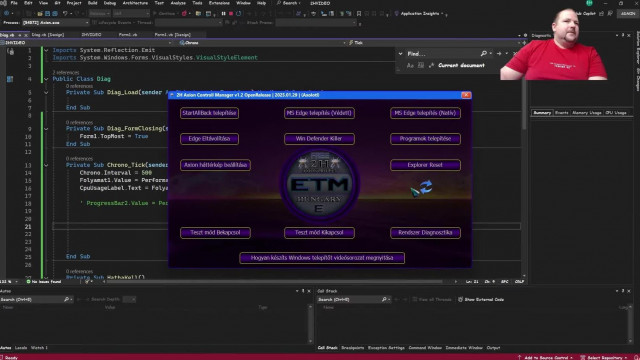This screenshot has height=360, width=640.
Task: Click Edge Eltávolítása button
Action: (x=209, y=139)
